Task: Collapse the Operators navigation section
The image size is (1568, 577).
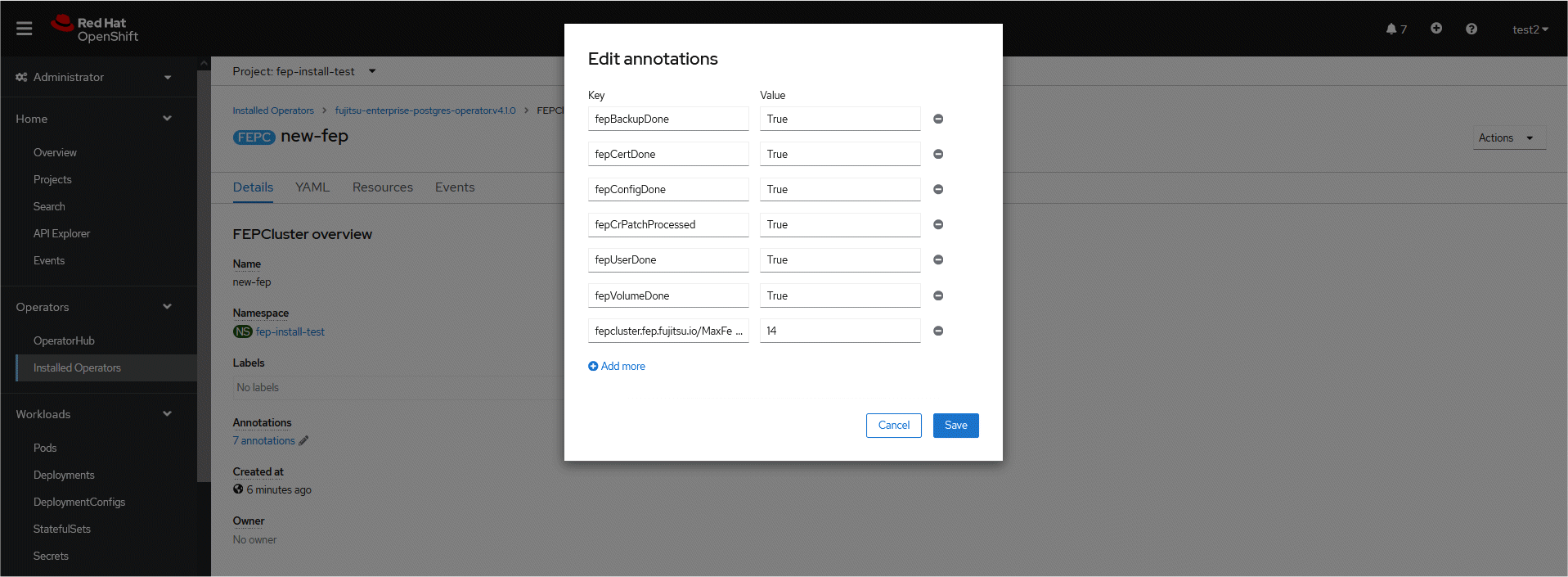Action: [94, 307]
